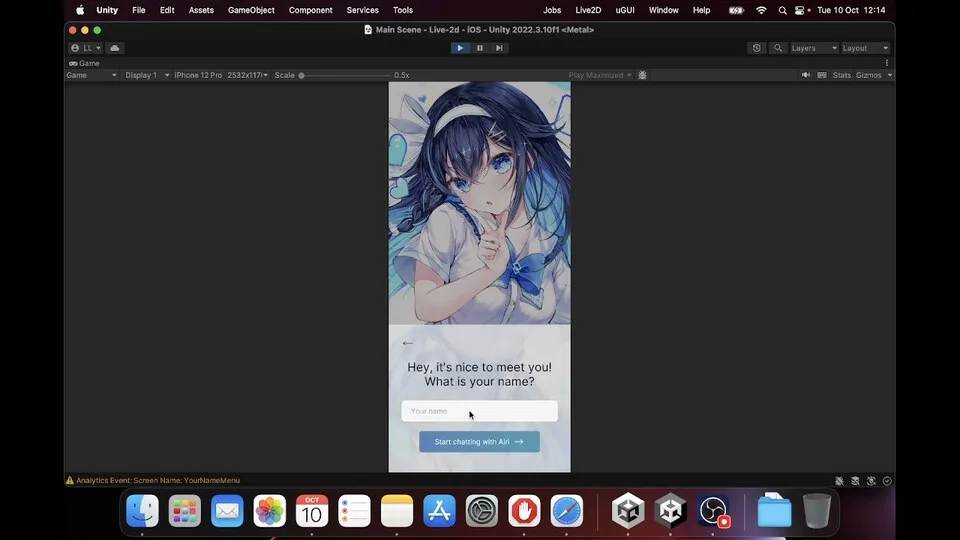960x540 pixels.
Task: Open the Help menu
Action: tap(702, 10)
